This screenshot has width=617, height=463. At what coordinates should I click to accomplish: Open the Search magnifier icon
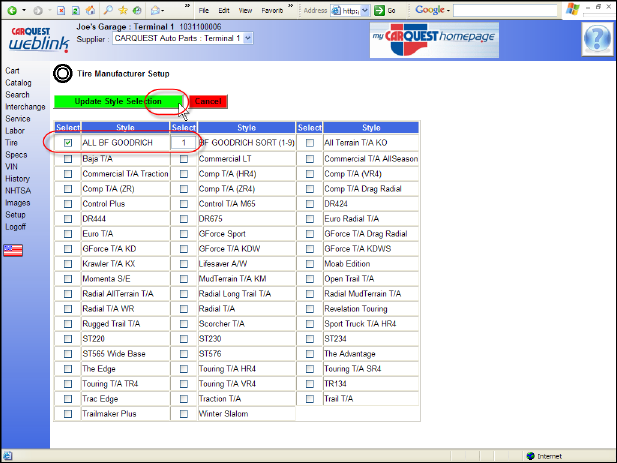pos(108,10)
